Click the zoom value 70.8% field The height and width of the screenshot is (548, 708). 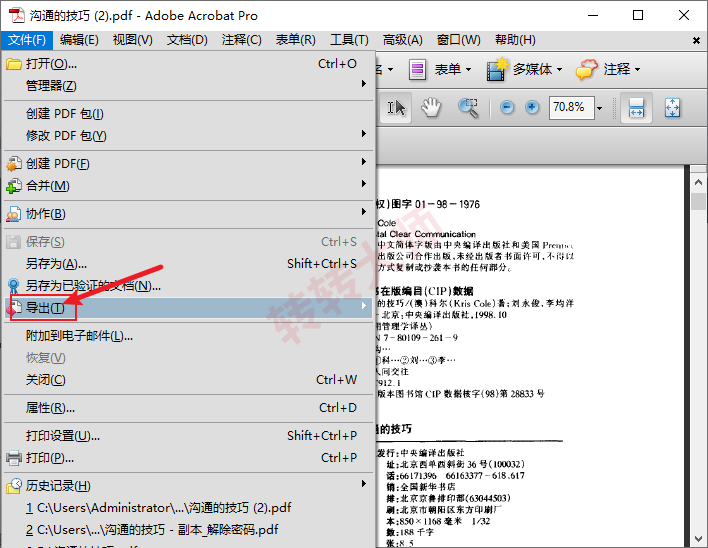point(571,108)
